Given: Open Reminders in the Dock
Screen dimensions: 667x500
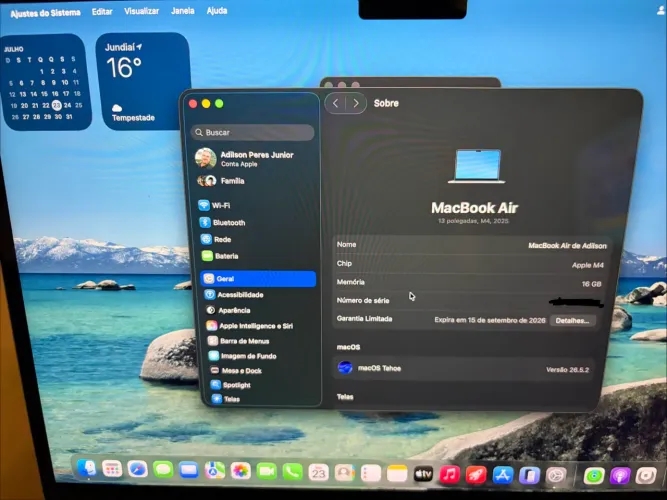Looking at the screenshot, I should [x=371, y=474].
